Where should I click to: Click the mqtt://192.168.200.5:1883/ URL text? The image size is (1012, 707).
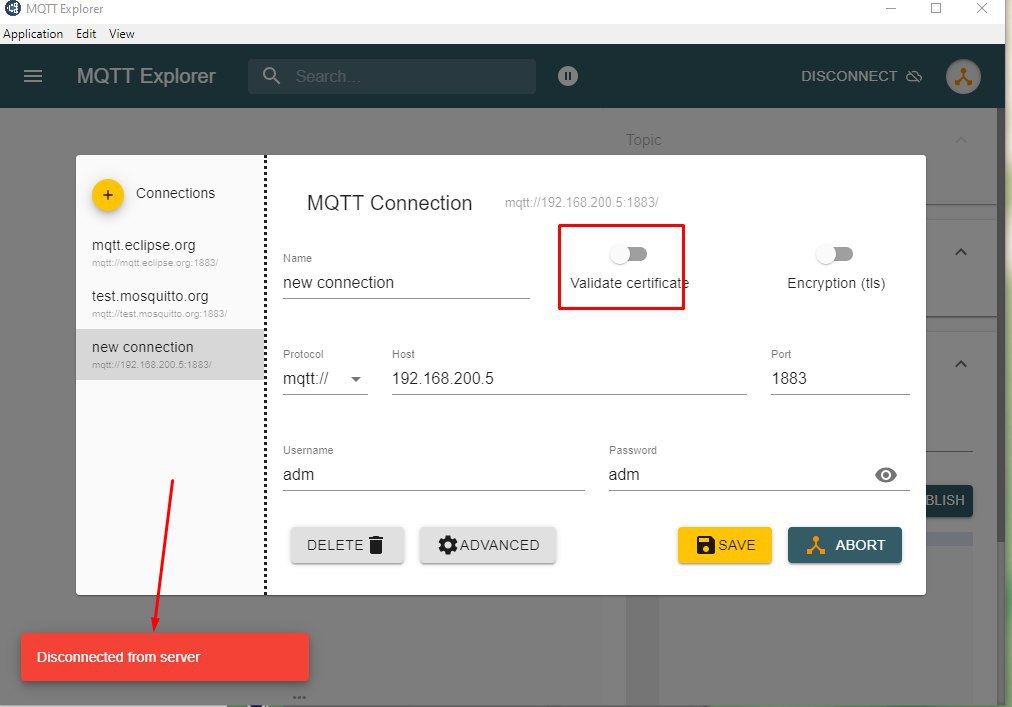[581, 202]
